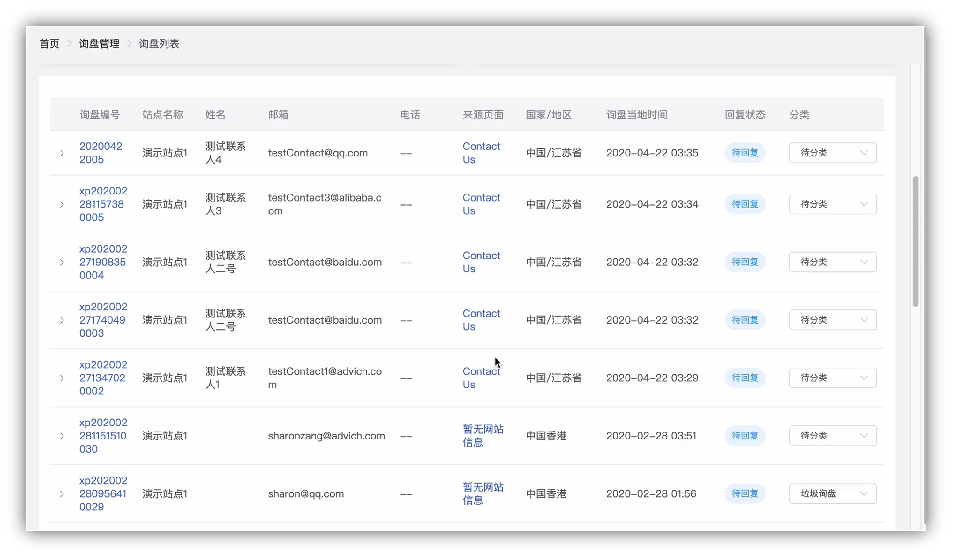Click the 国家/地区 column header
Viewport: 954px width, 558px height.
549,114
